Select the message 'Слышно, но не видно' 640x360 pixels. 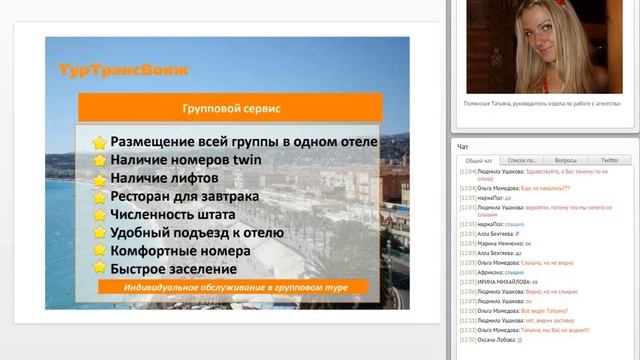[516, 263]
